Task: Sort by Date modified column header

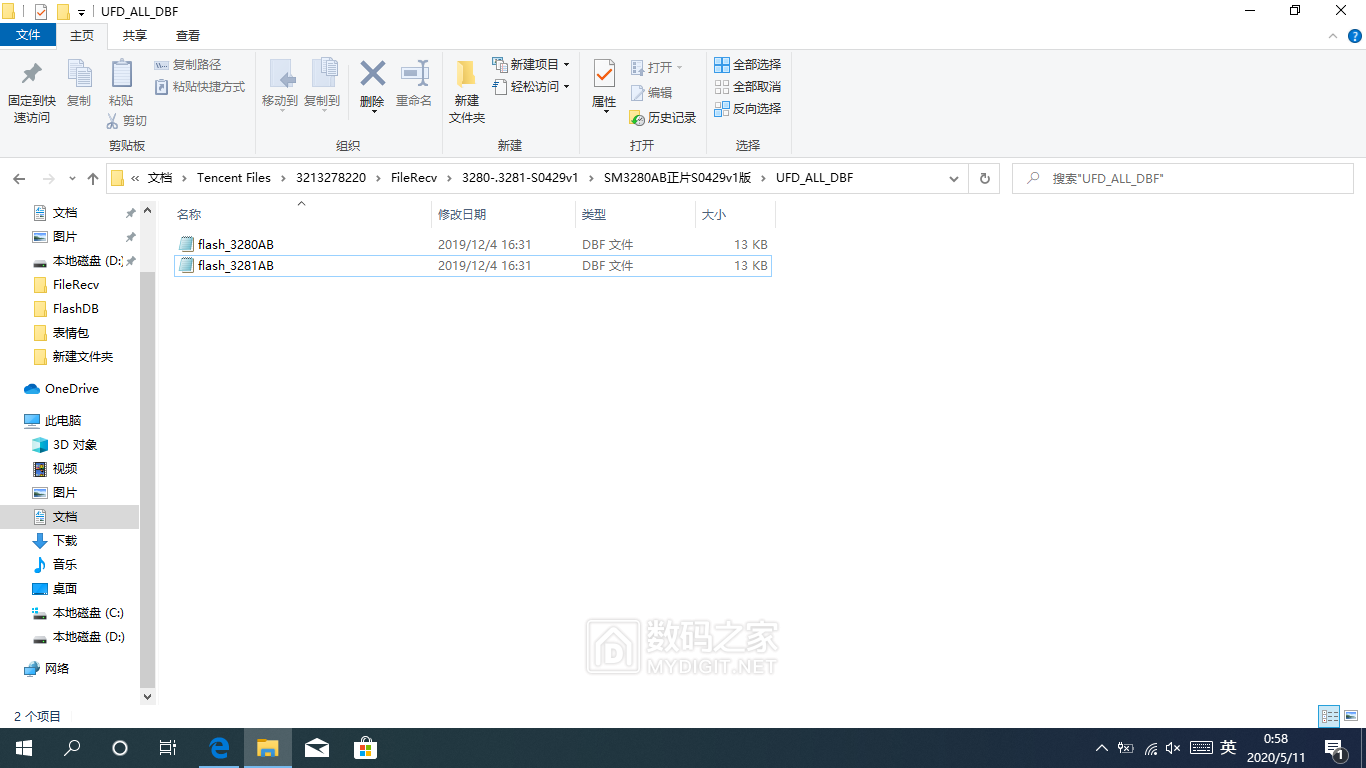Action: pos(504,214)
